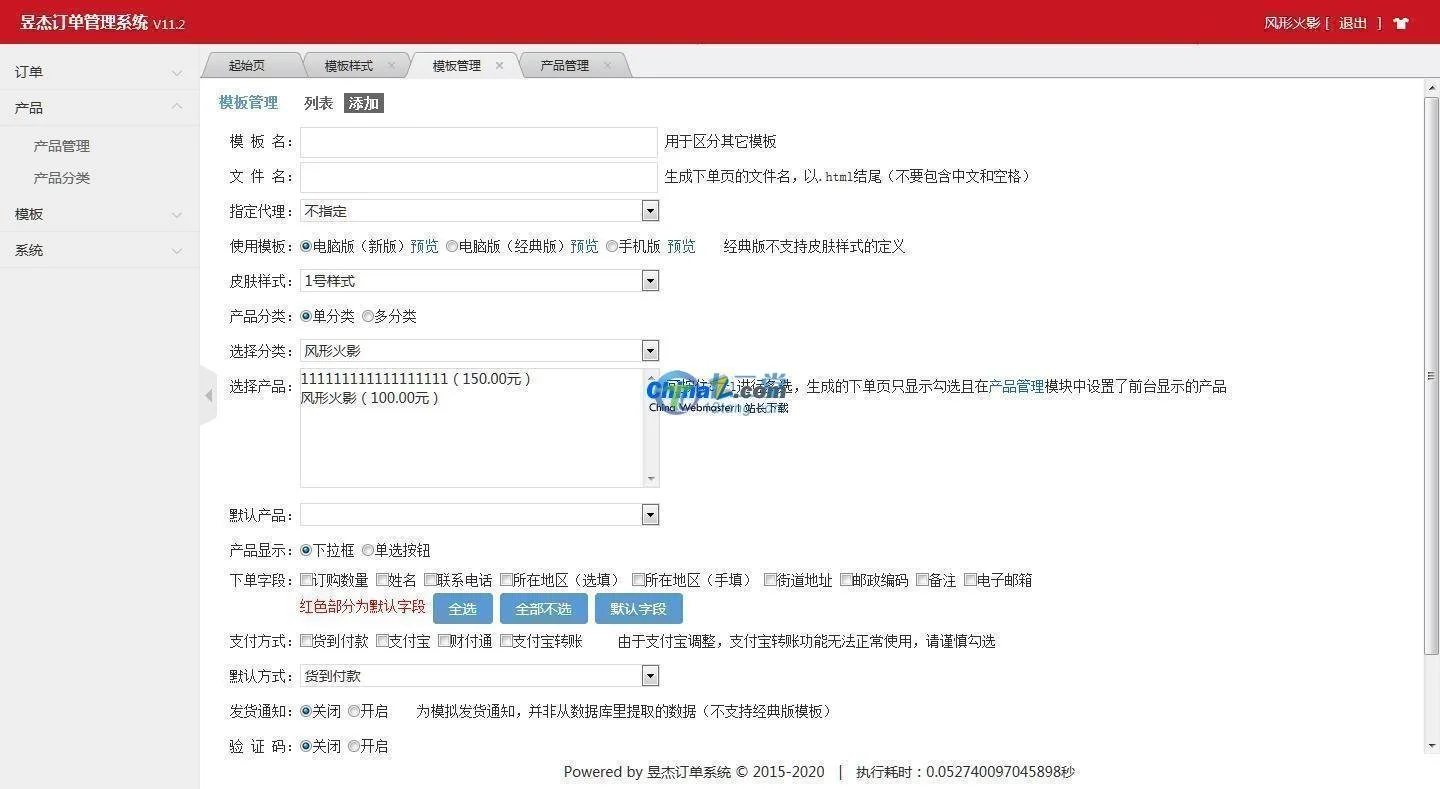This screenshot has height=789, width=1440.
Task: Enable the 支付宝 payment checkbox
Action: (383, 641)
